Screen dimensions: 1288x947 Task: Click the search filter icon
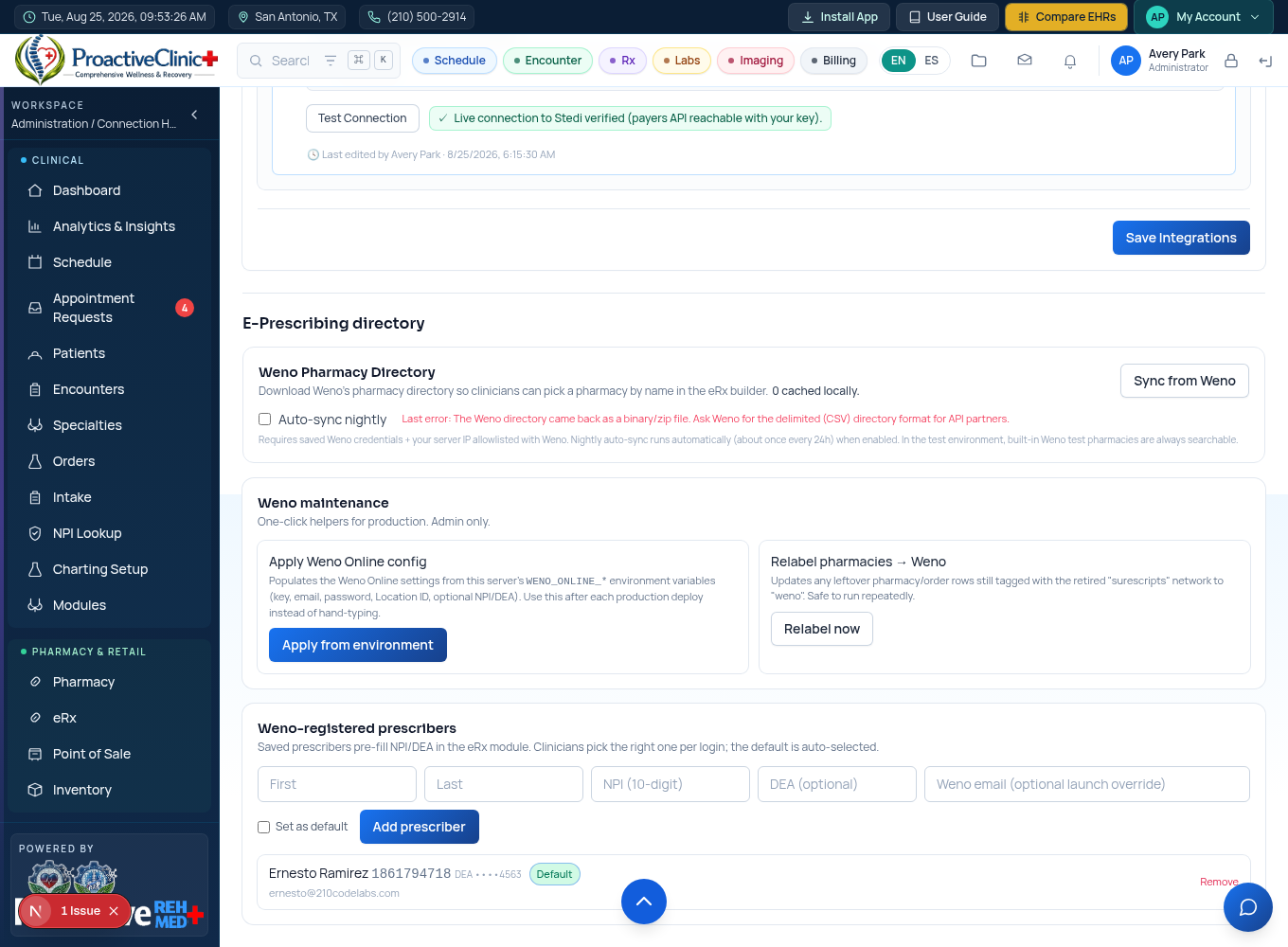pyautogui.click(x=331, y=61)
